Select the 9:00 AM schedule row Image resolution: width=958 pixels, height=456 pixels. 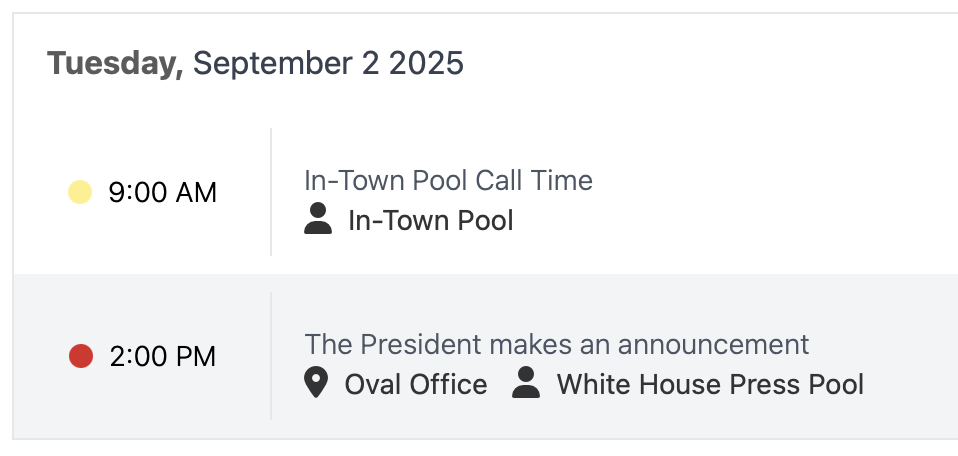(x=486, y=192)
